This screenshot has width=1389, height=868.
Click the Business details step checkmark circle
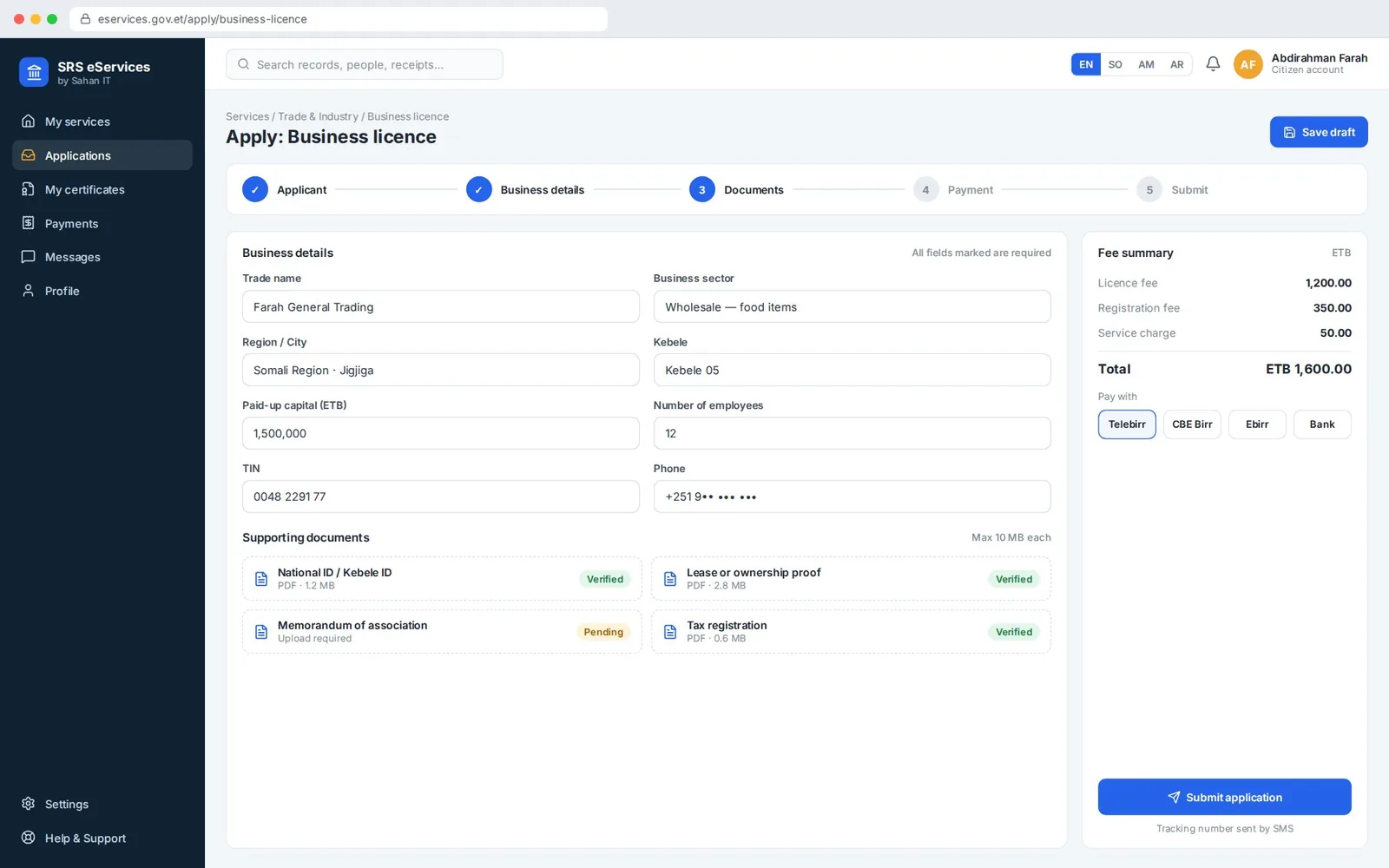click(x=479, y=189)
